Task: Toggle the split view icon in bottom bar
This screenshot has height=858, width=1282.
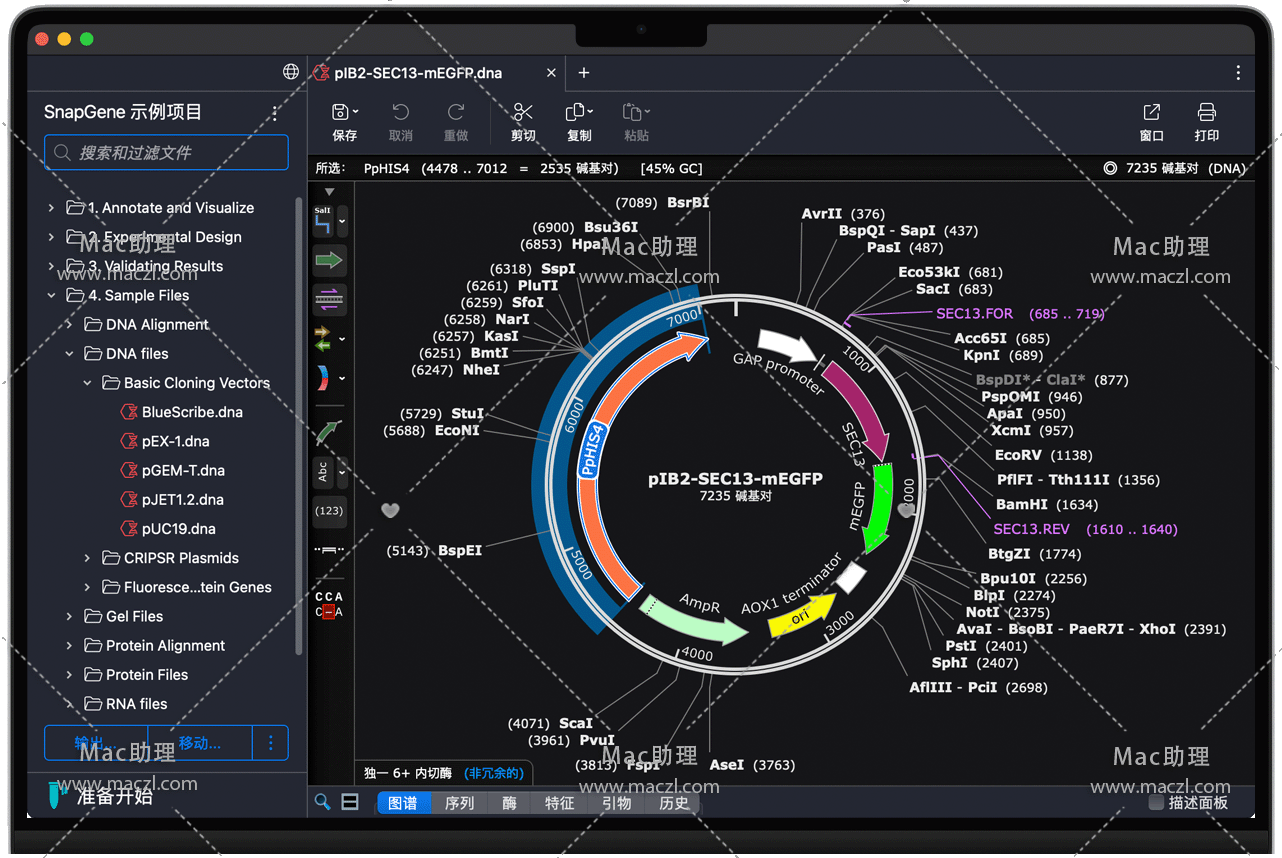Action: point(350,802)
